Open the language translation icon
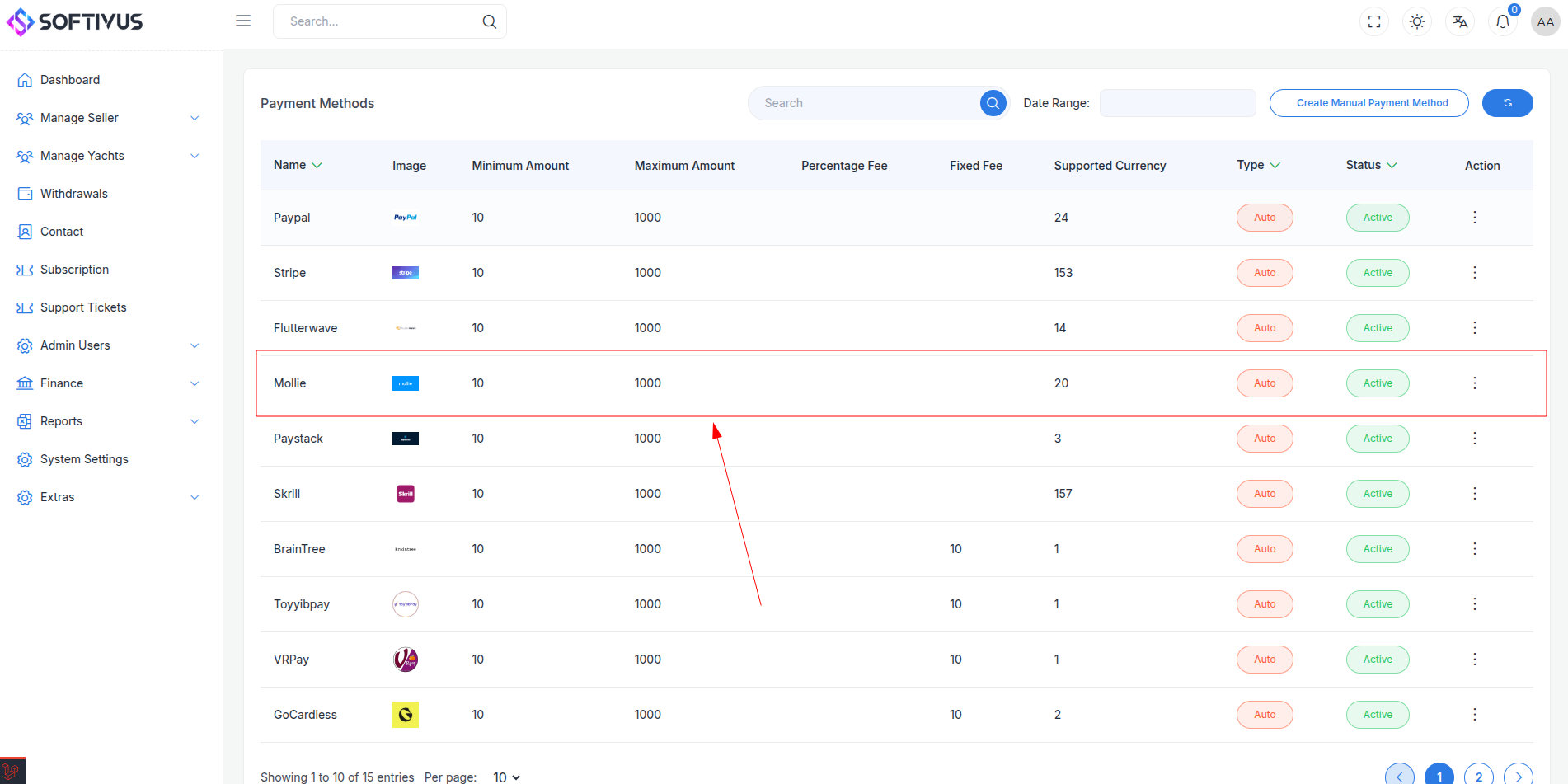 tap(1460, 22)
